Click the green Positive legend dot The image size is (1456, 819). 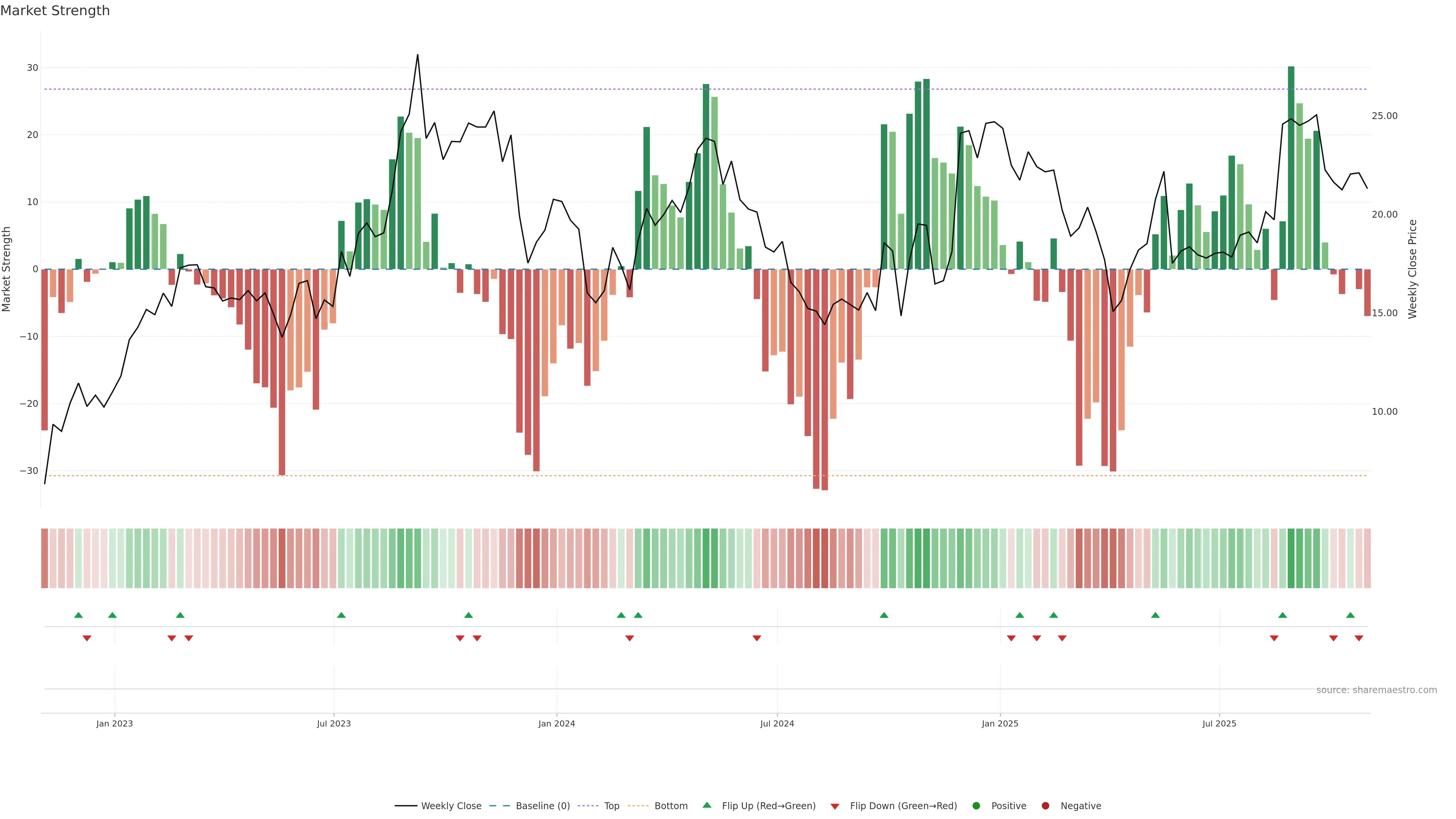[x=976, y=806]
